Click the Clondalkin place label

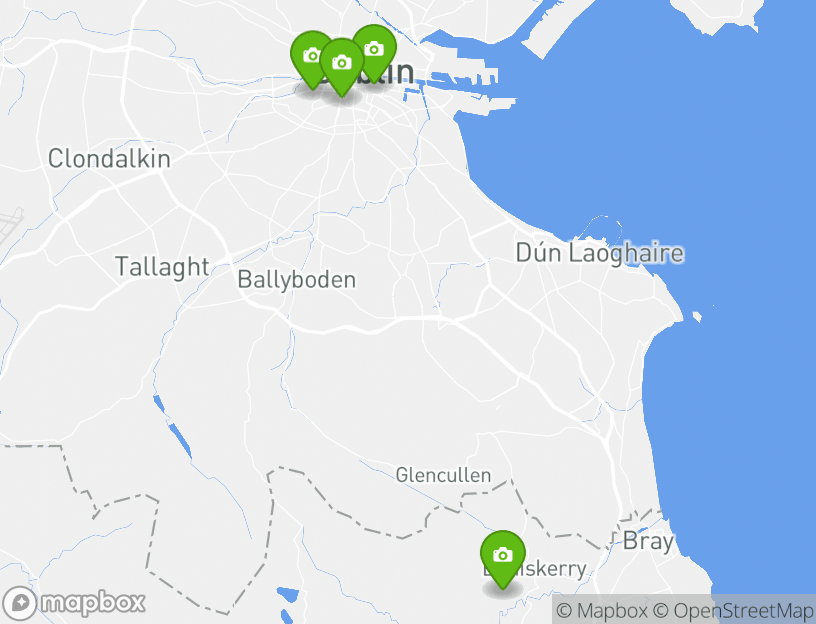pyautogui.click(x=109, y=158)
